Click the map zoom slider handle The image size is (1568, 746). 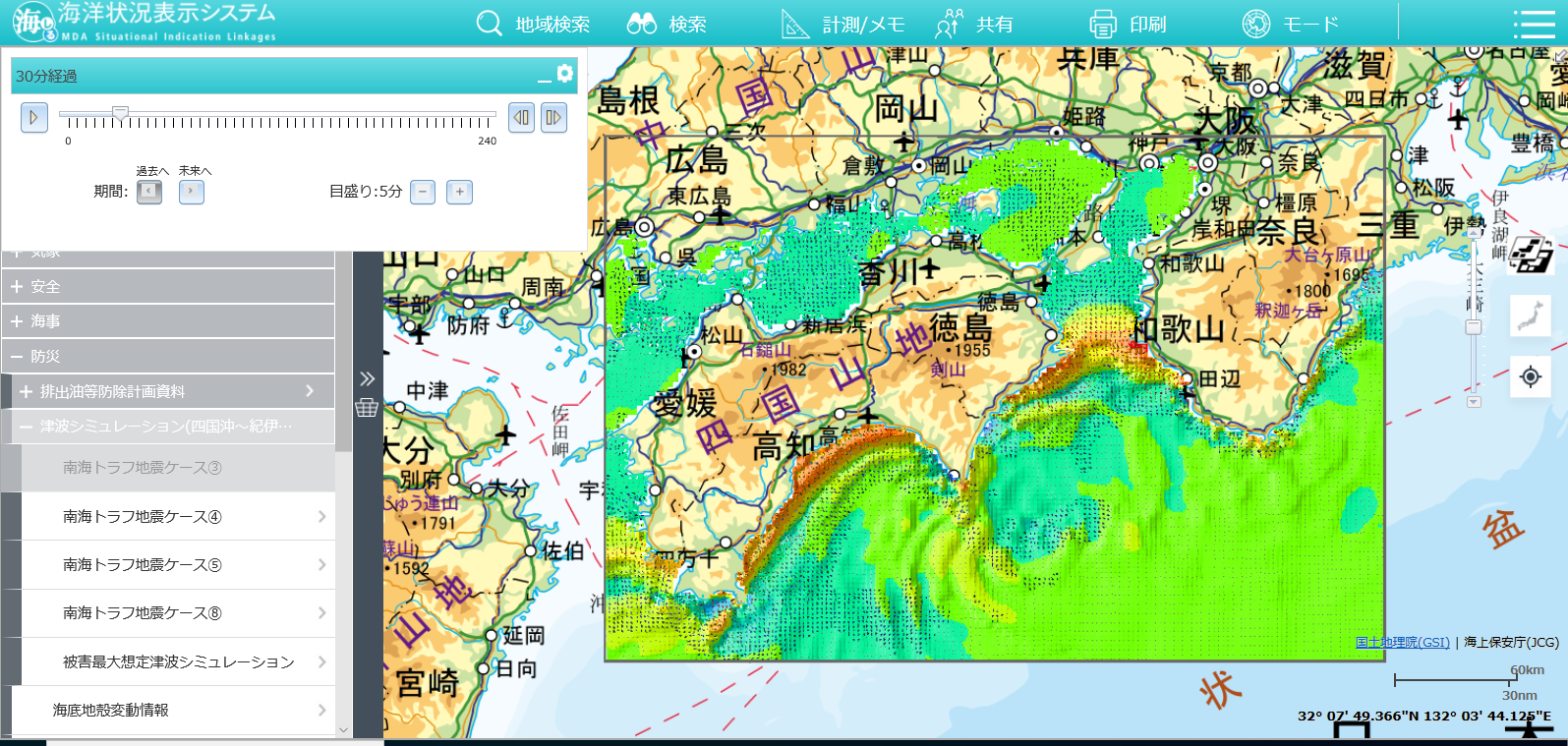tap(1473, 327)
